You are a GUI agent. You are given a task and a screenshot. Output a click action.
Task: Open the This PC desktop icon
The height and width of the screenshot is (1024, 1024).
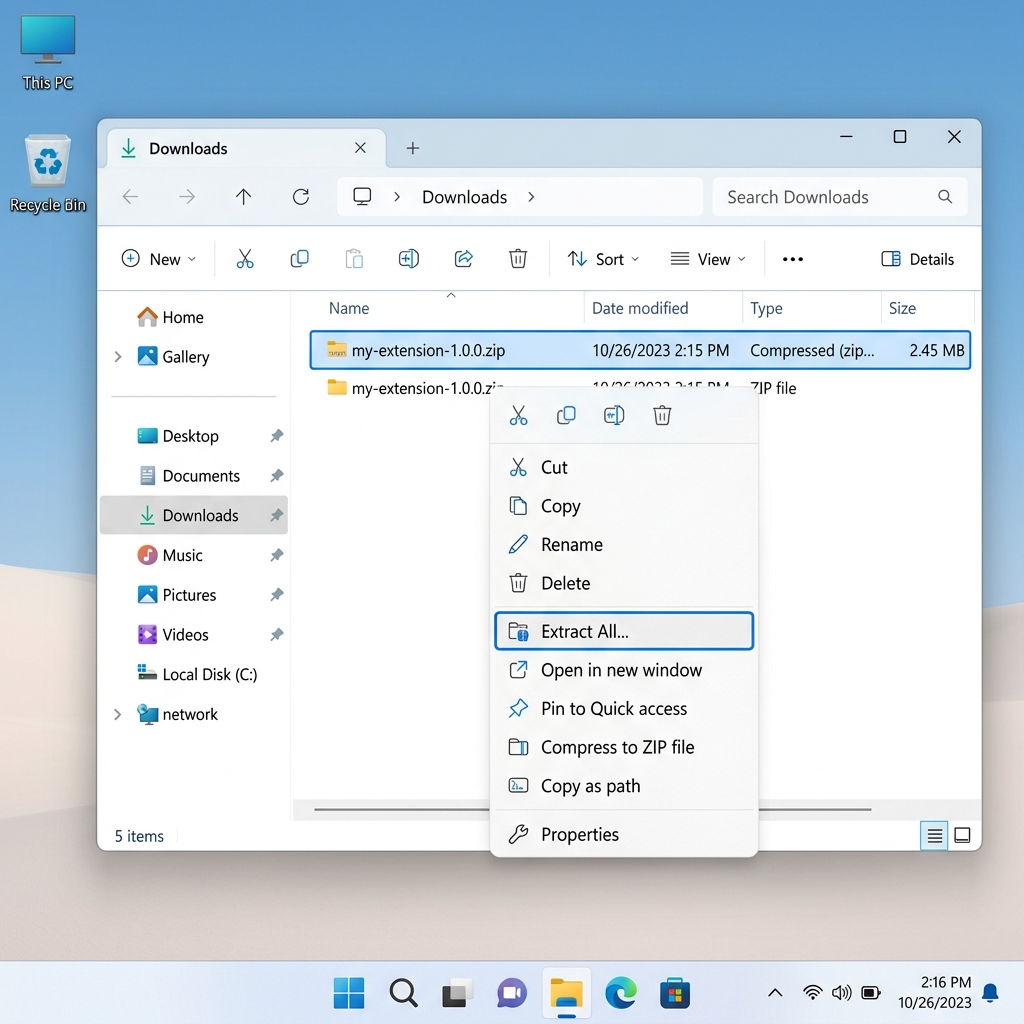(x=48, y=54)
